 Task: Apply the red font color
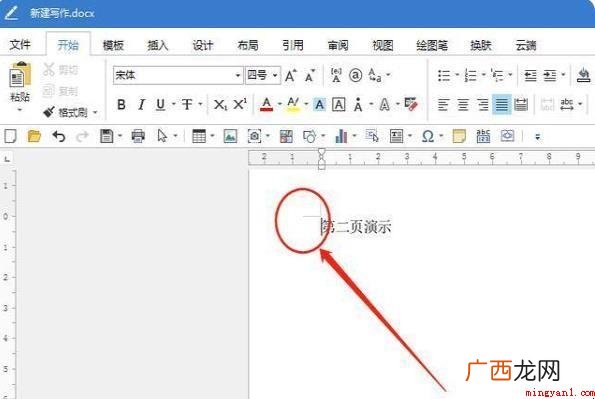click(x=266, y=104)
